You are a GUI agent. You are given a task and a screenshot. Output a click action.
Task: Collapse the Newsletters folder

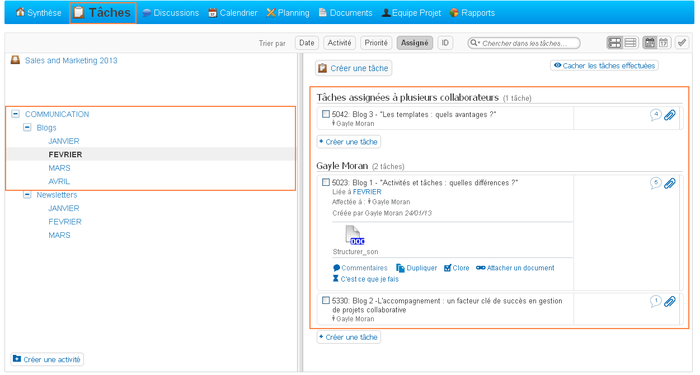pyautogui.click(x=27, y=195)
